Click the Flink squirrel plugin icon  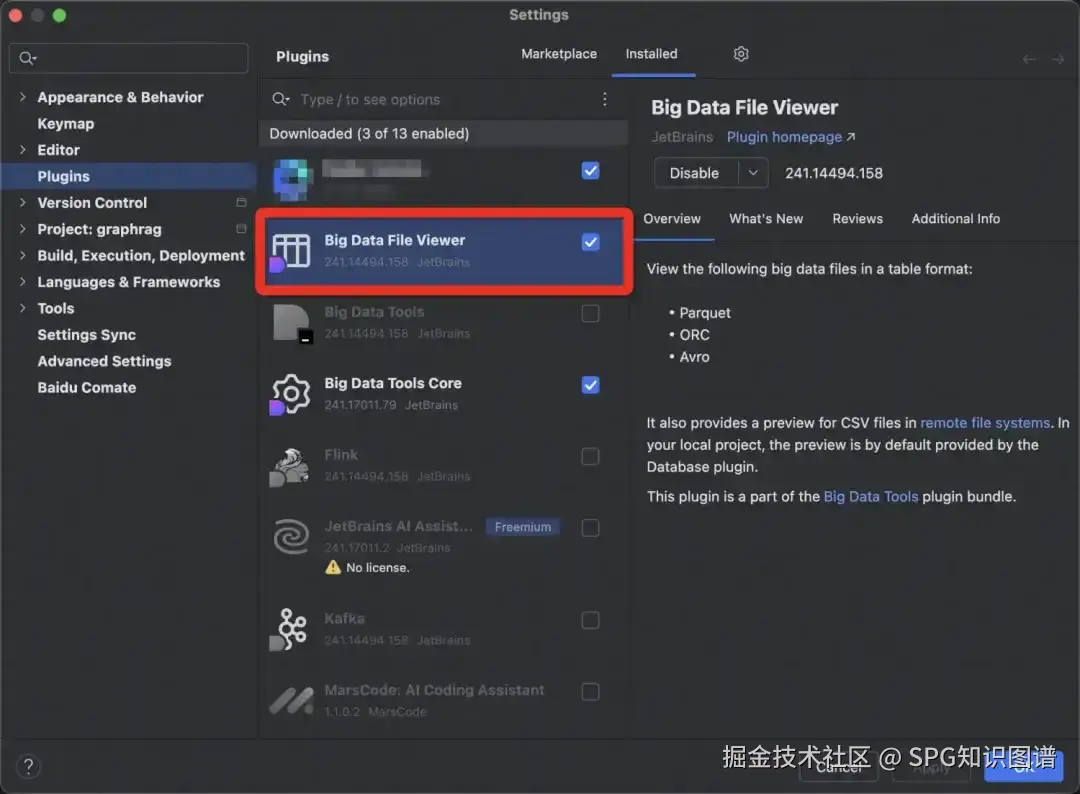289,466
